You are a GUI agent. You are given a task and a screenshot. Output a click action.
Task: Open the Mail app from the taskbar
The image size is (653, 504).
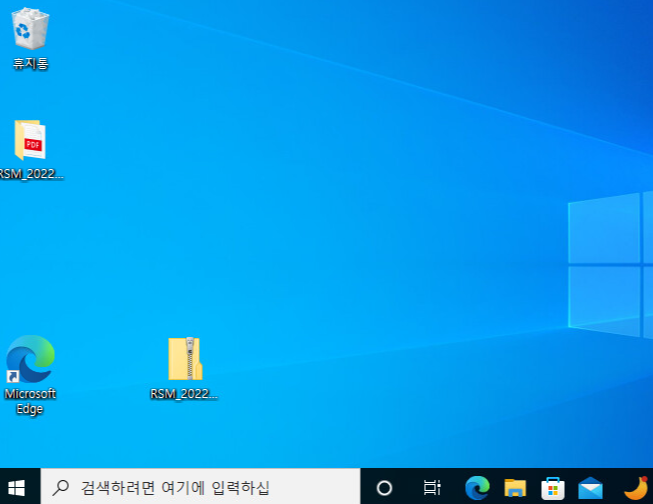[x=590, y=488]
